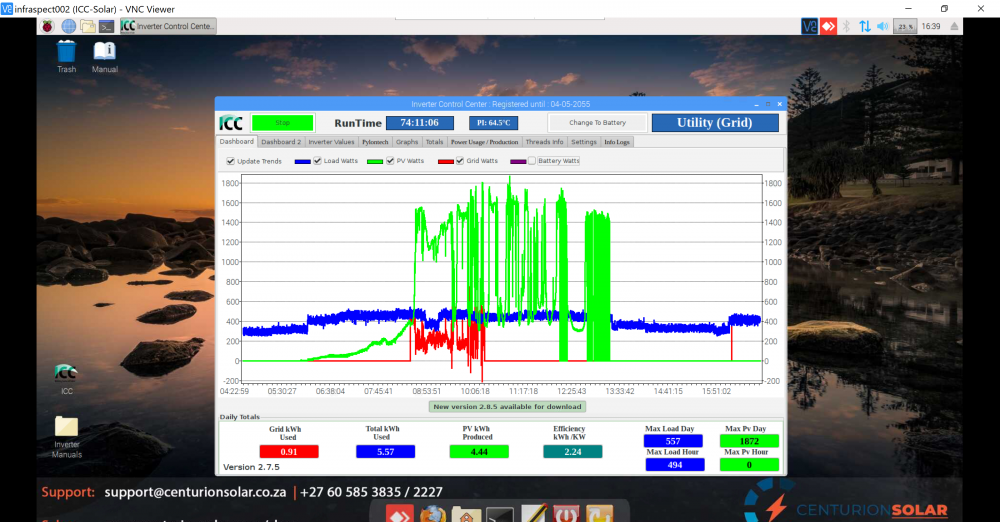Screen dimensions: 1000x522
Task: Open the network arrows tray icon
Action: 865,26
